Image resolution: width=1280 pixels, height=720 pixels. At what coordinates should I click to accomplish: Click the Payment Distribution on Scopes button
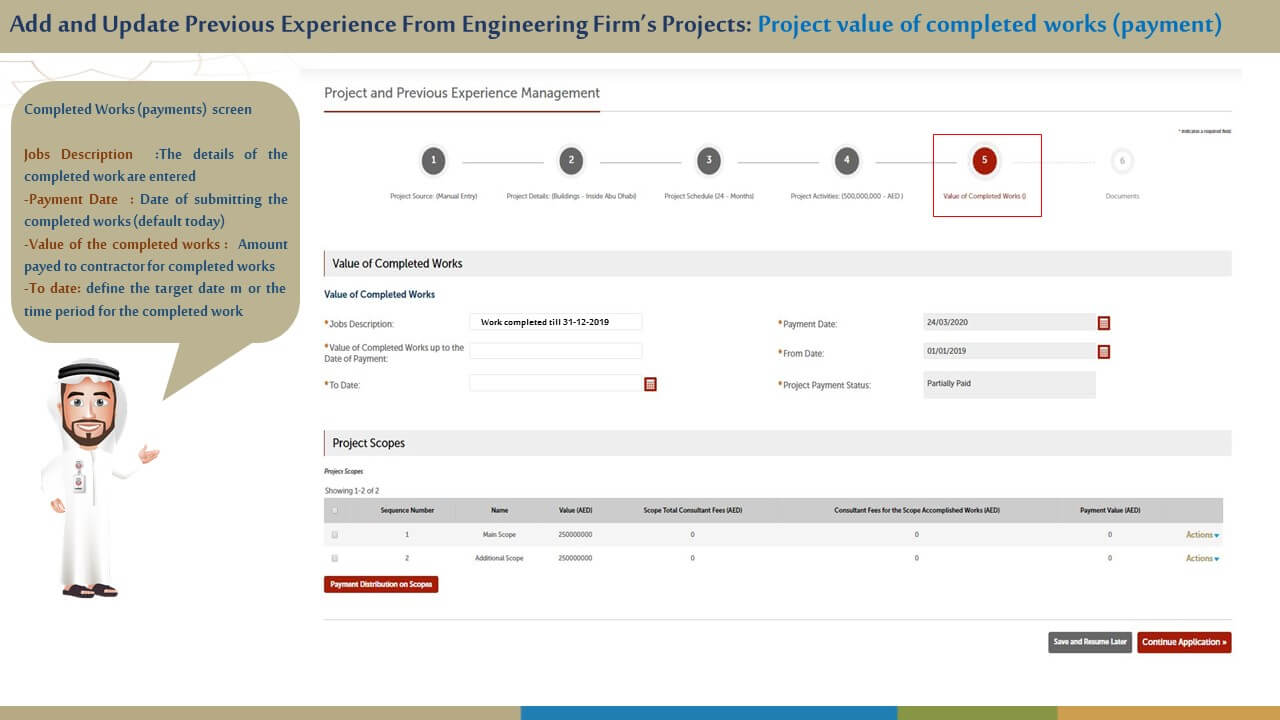point(381,584)
